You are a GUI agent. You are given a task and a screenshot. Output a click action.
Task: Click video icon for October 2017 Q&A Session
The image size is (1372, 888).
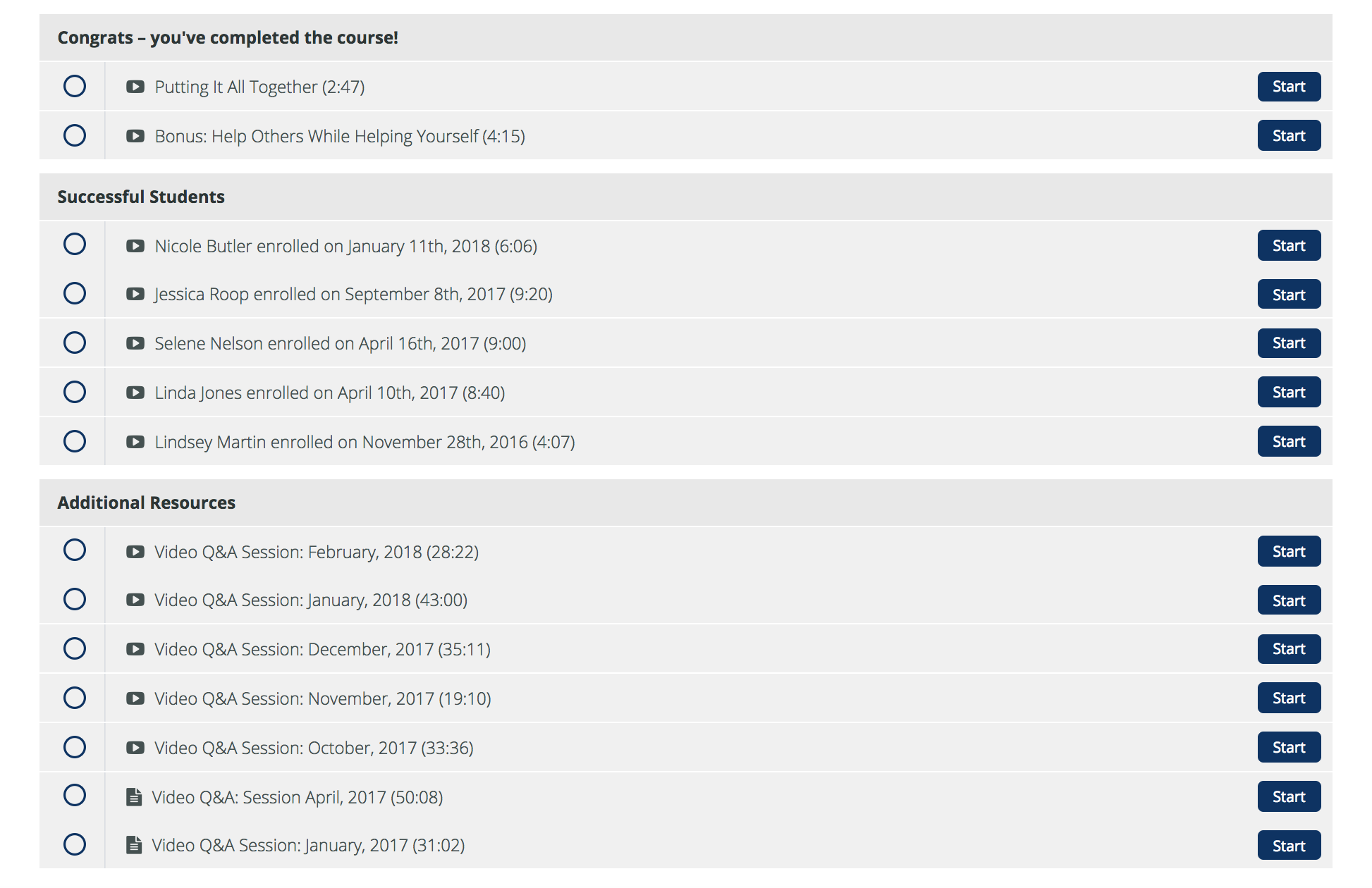pos(135,748)
